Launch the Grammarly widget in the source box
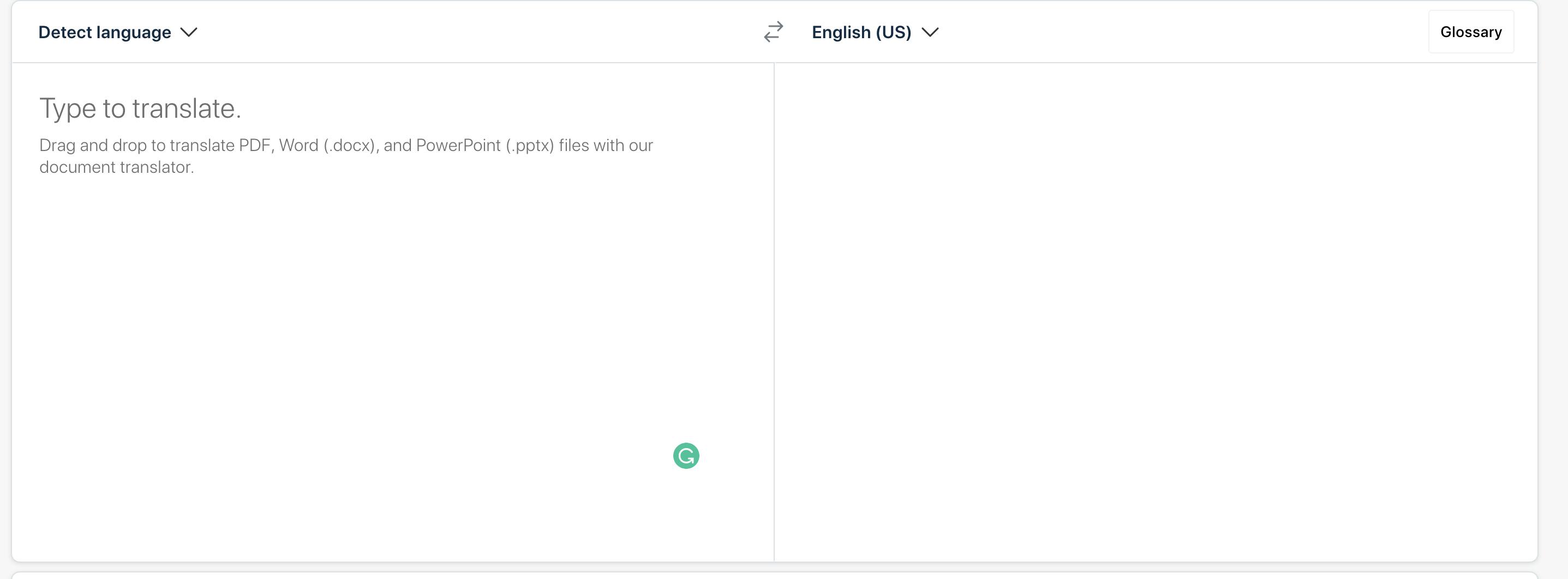The height and width of the screenshot is (579, 1568). (686, 456)
